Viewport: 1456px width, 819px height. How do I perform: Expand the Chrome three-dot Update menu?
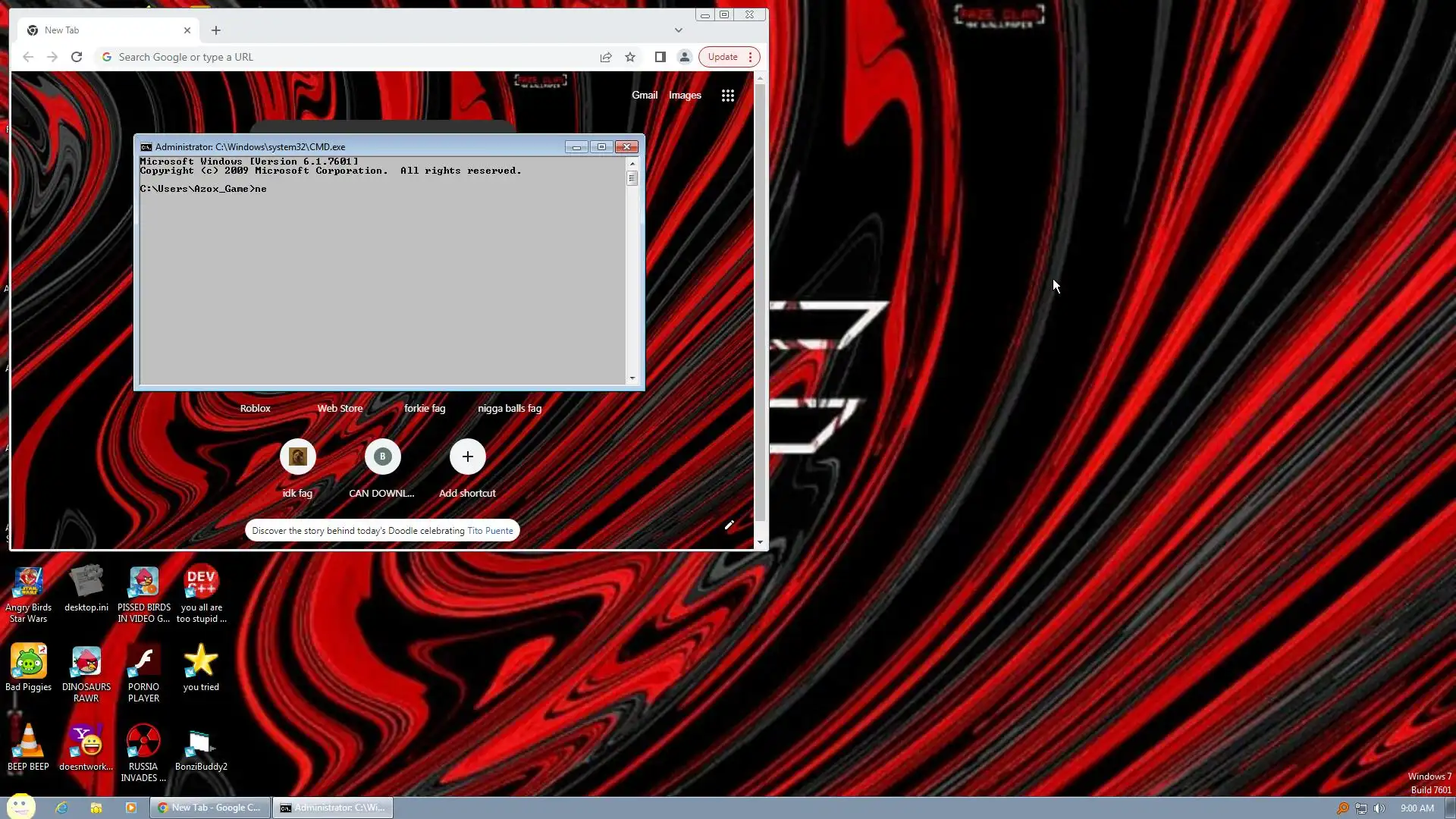pos(750,57)
